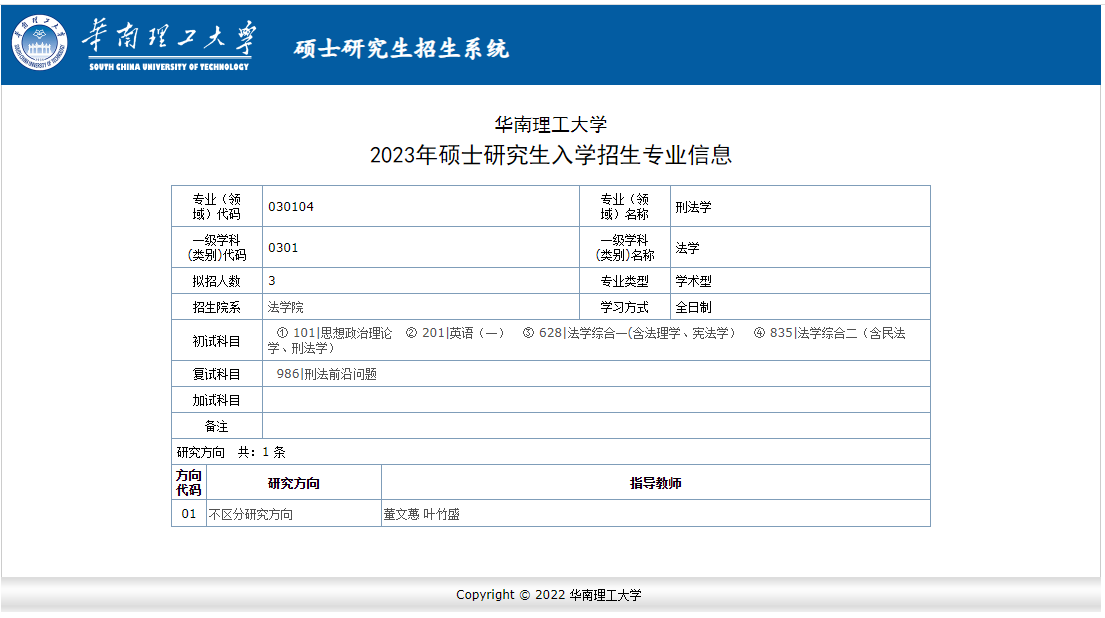Click the 华南理工大学 calligraphy logo
This screenshot has width=1105, height=618.
169,37
